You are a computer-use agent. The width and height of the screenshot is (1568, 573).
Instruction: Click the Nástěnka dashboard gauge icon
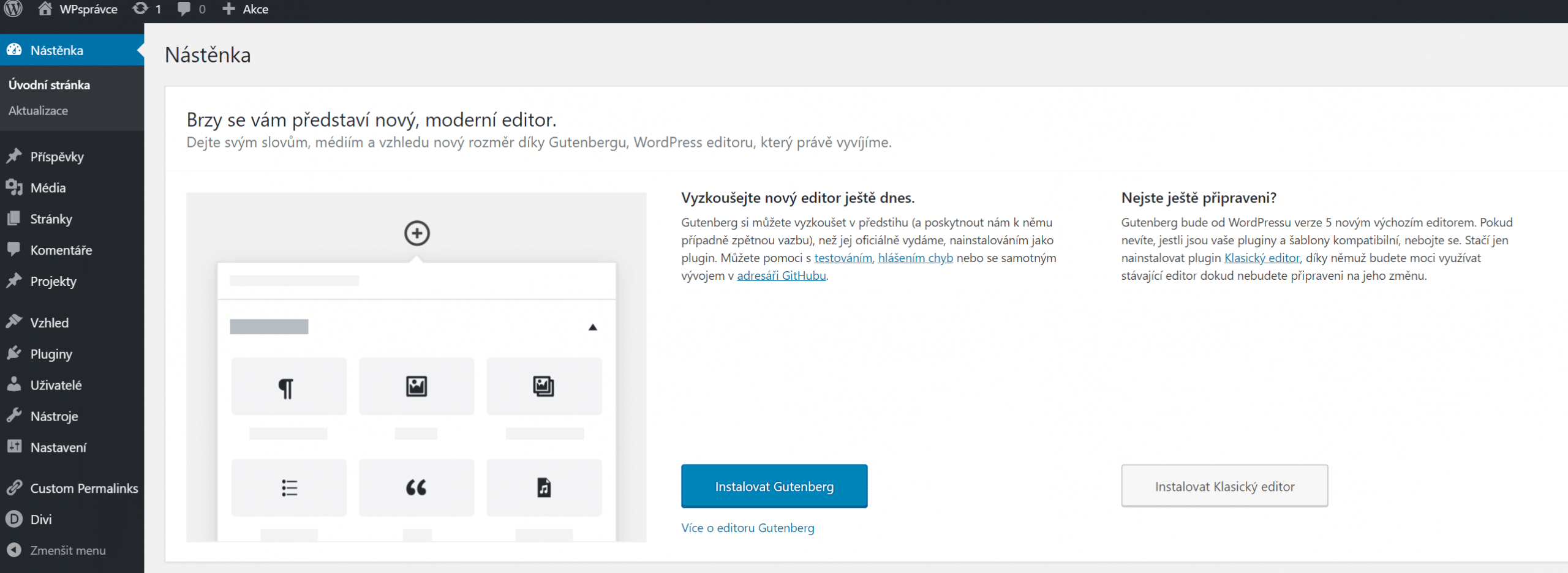pos(14,50)
